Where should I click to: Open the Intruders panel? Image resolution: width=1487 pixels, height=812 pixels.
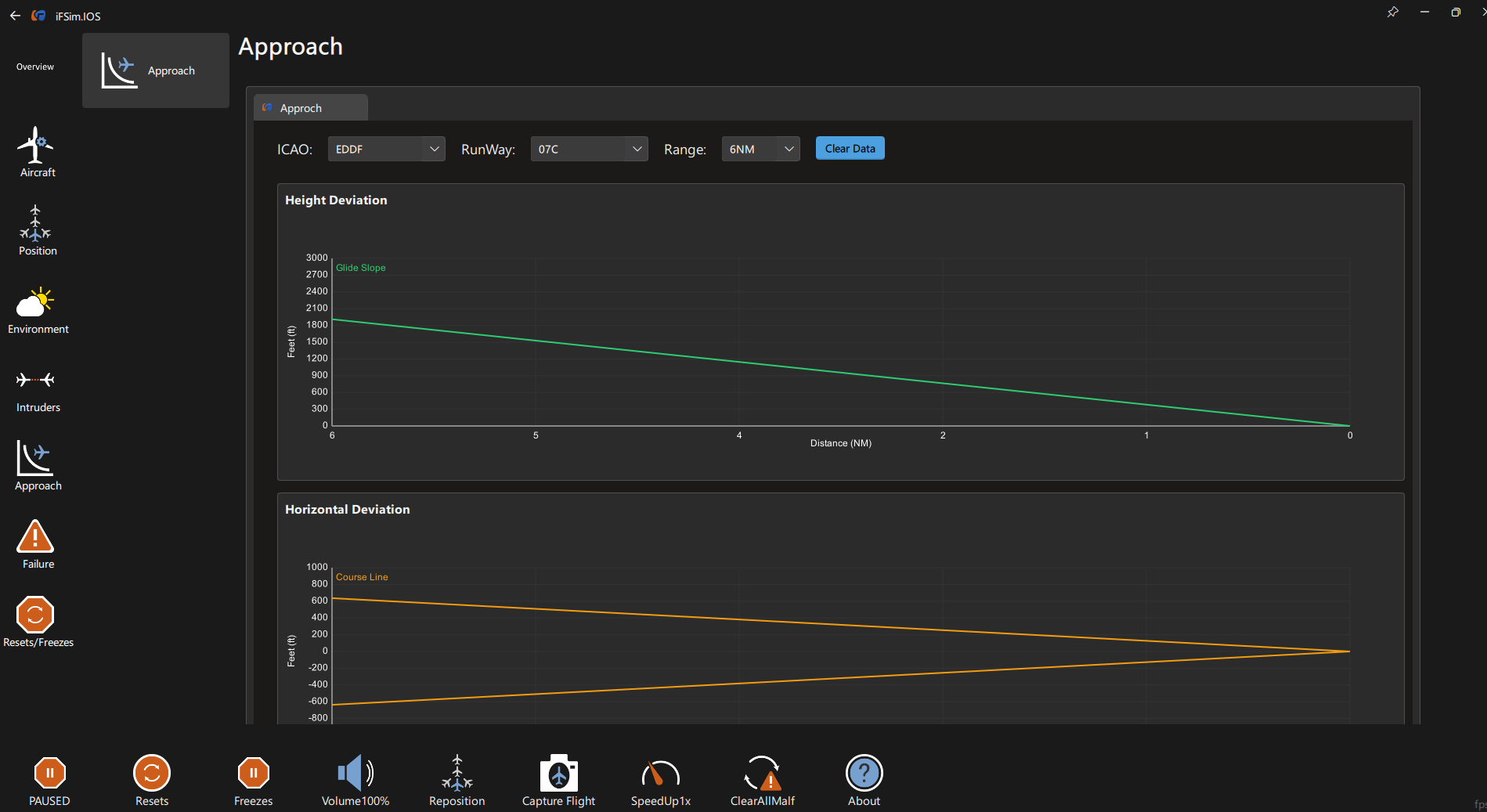36,381
